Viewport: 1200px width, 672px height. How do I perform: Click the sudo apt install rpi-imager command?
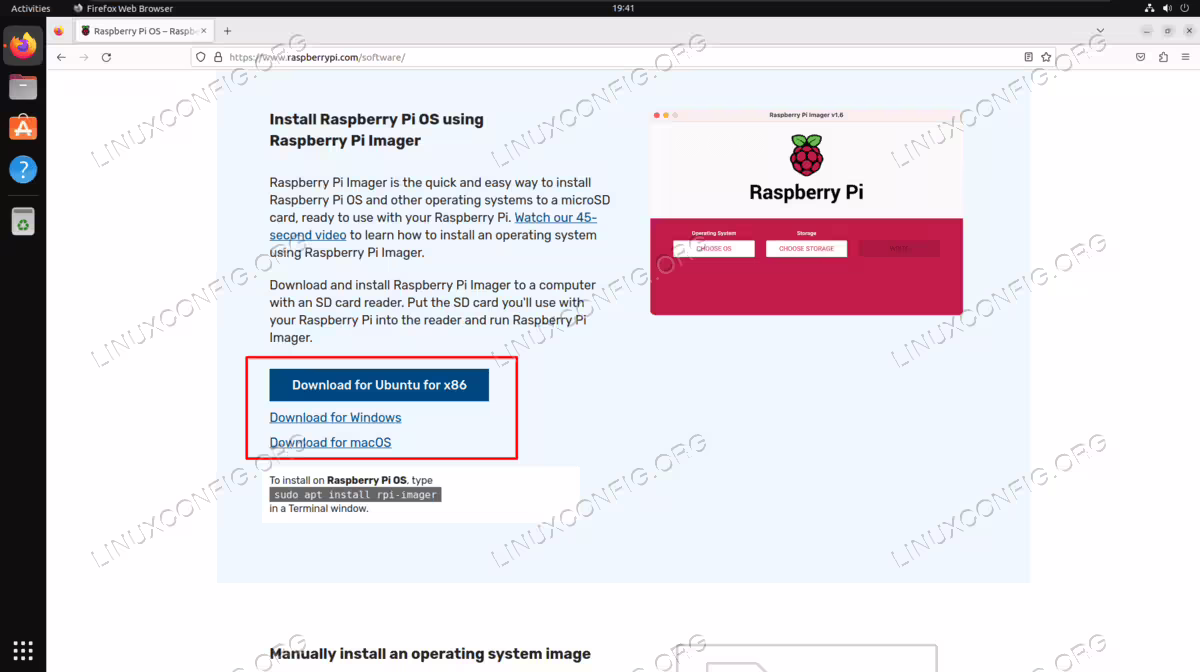tap(355, 494)
